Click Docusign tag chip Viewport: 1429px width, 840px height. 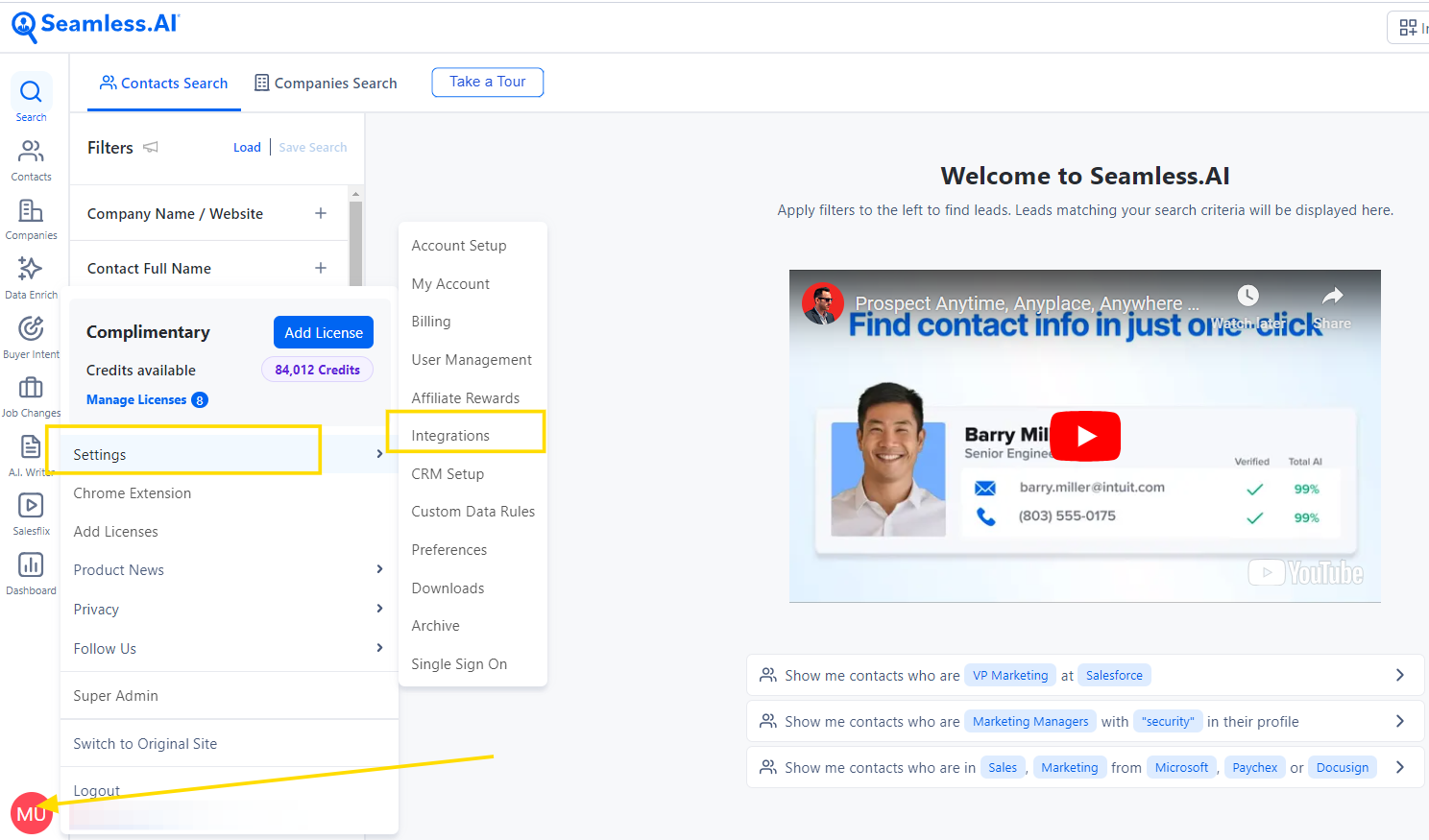1343,767
